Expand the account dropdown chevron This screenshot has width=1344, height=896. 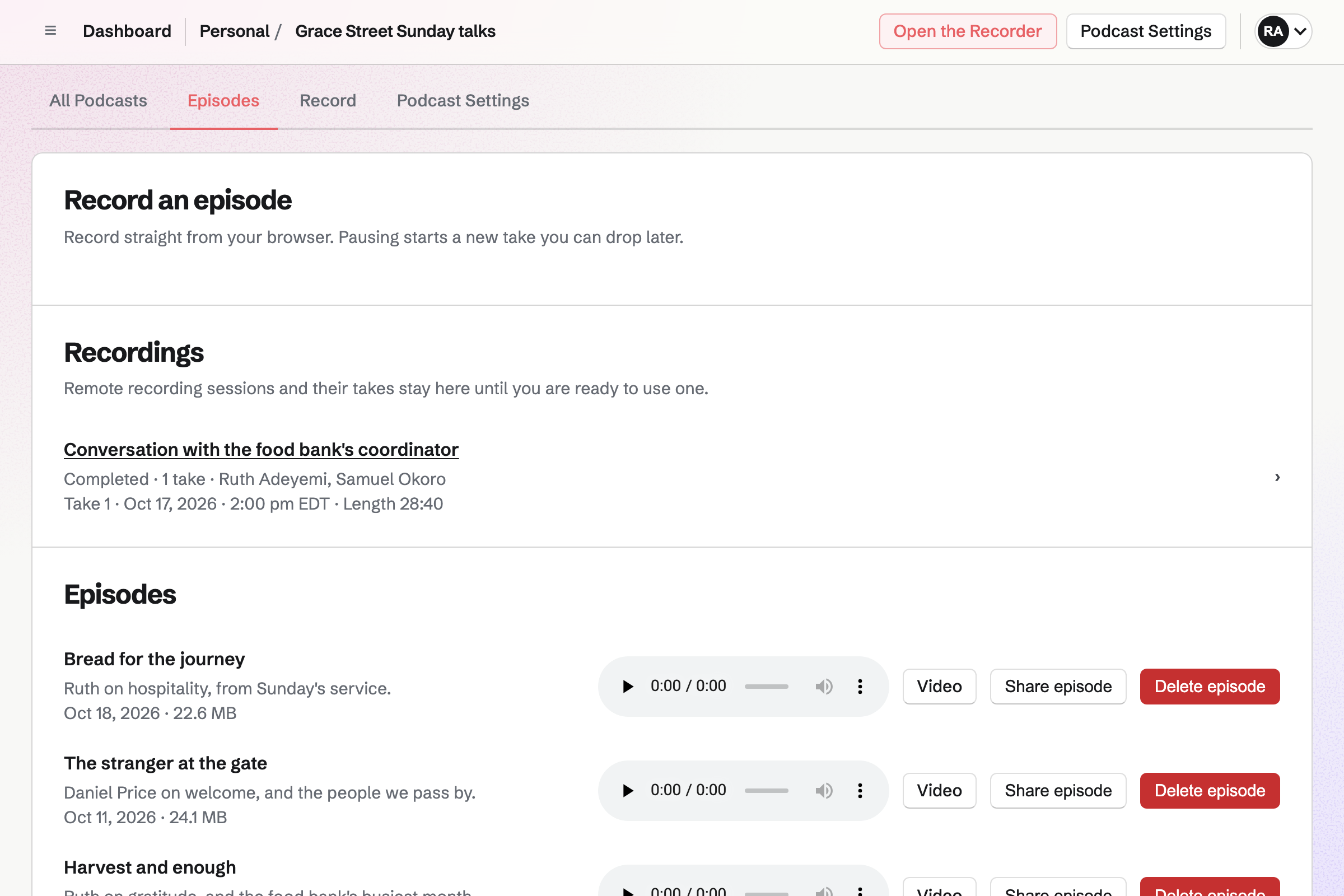click(1300, 31)
